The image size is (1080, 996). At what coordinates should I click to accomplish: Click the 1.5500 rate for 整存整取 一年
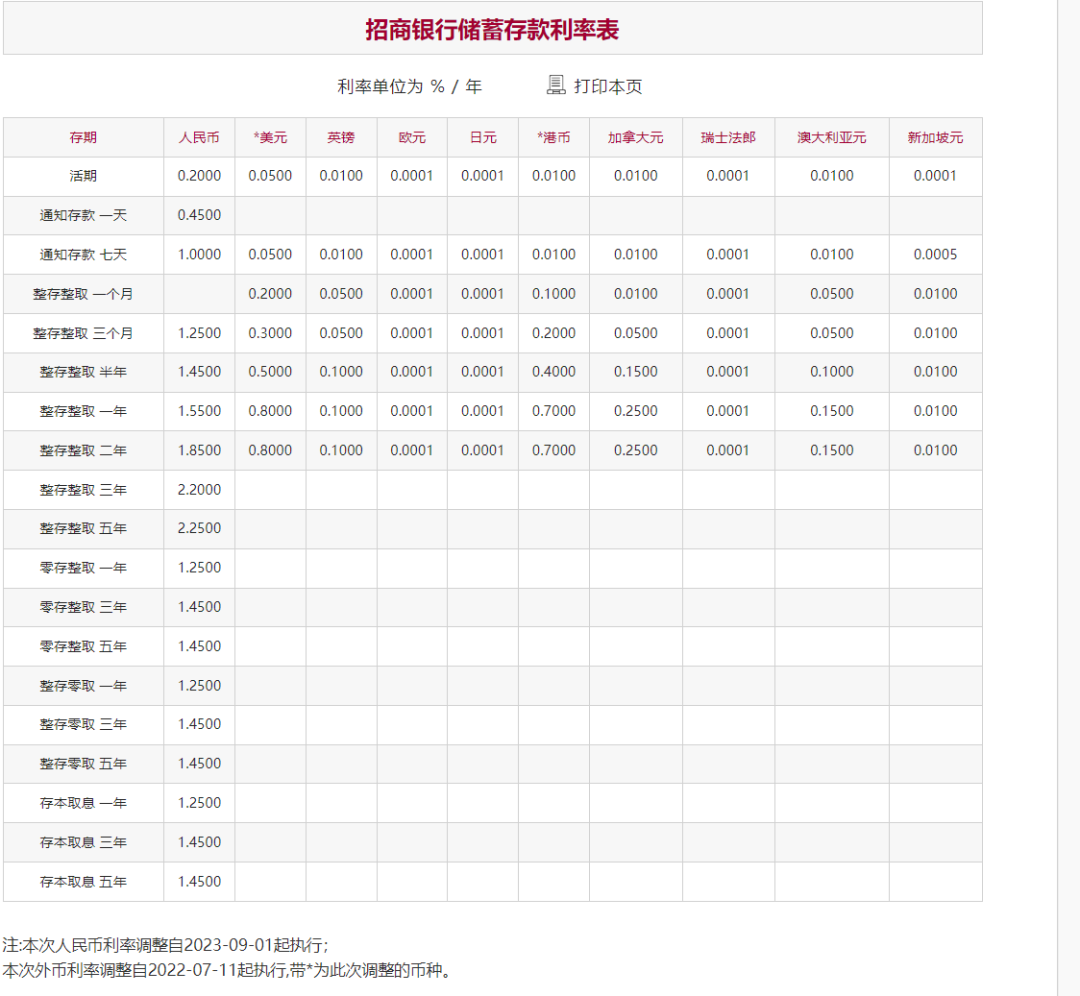click(x=198, y=411)
